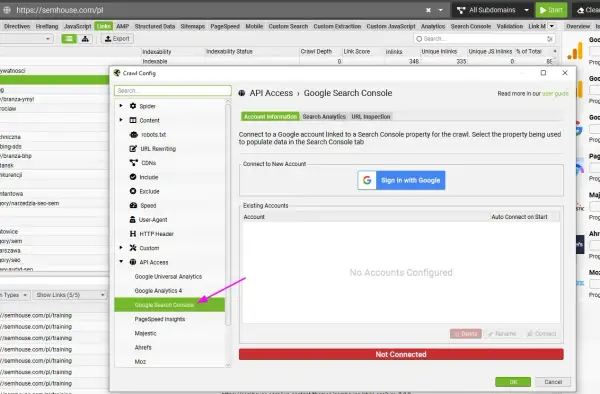This screenshot has height=394, width=600.
Task: Click the Export button
Action: point(117,39)
